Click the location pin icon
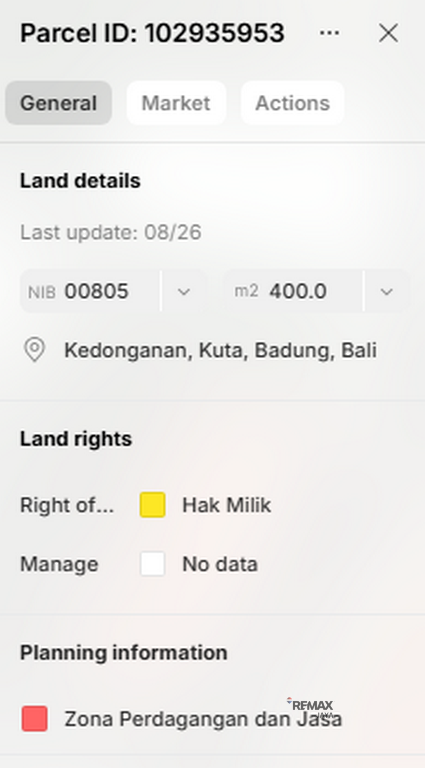Image resolution: width=425 pixels, height=768 pixels. coord(35,350)
